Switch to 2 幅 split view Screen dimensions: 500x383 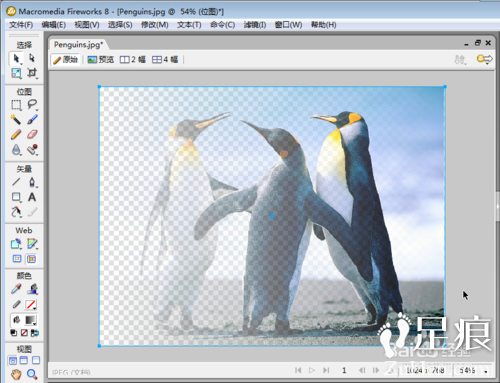coord(133,60)
